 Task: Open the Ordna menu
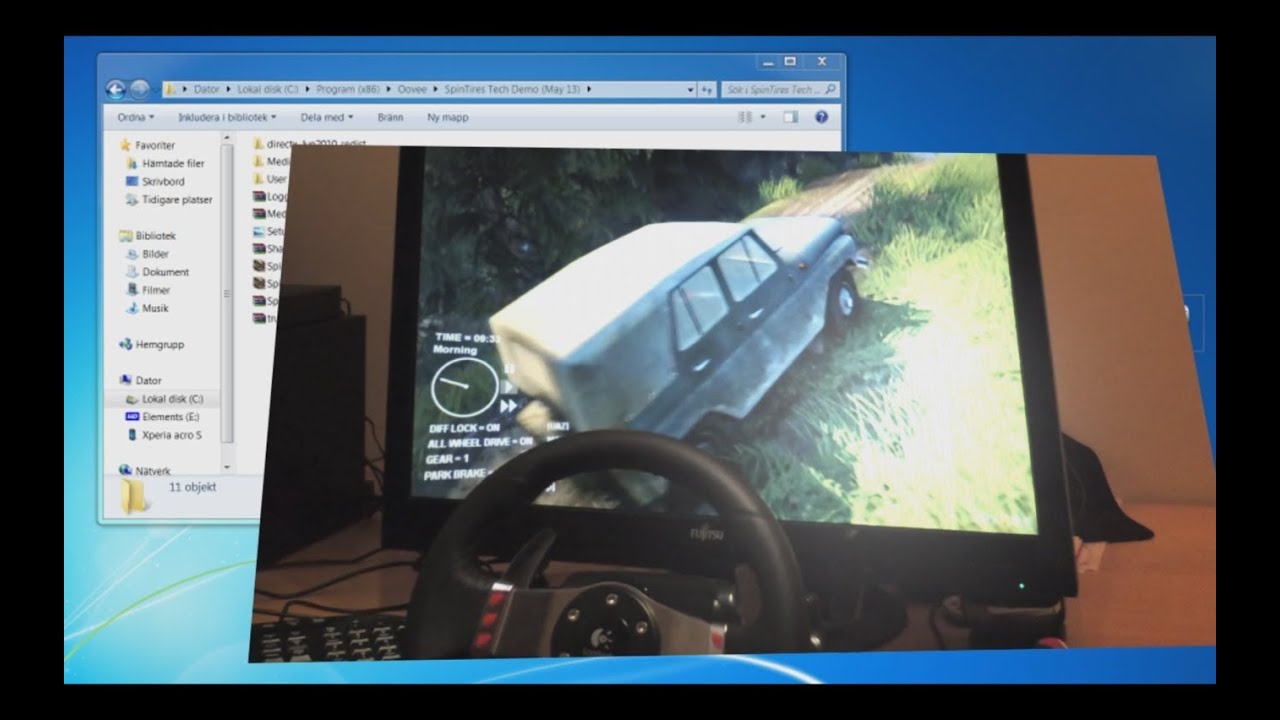(x=135, y=117)
